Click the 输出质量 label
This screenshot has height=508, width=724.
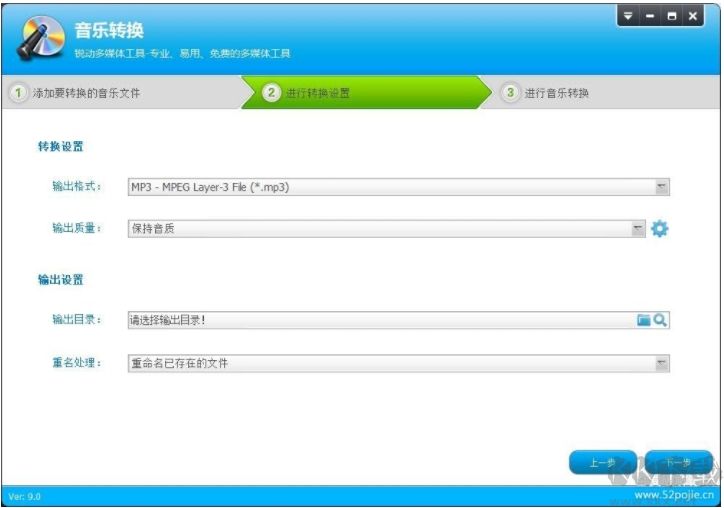click(77, 228)
